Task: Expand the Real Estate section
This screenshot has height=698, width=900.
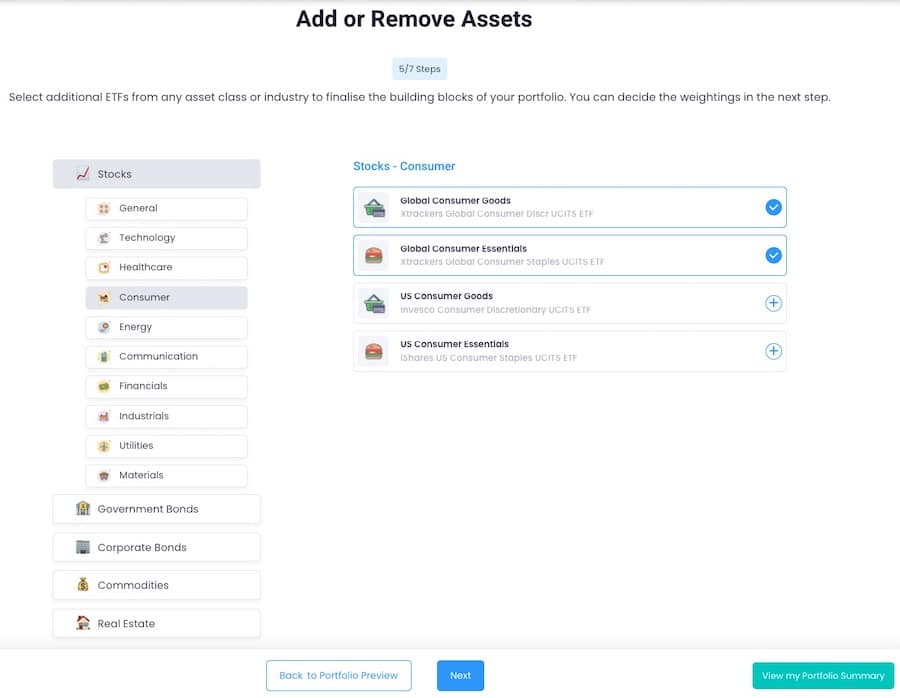Action: point(157,624)
